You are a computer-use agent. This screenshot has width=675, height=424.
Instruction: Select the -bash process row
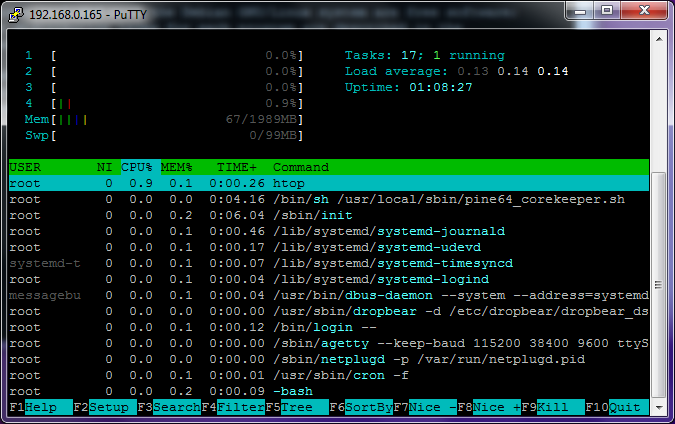330,391
